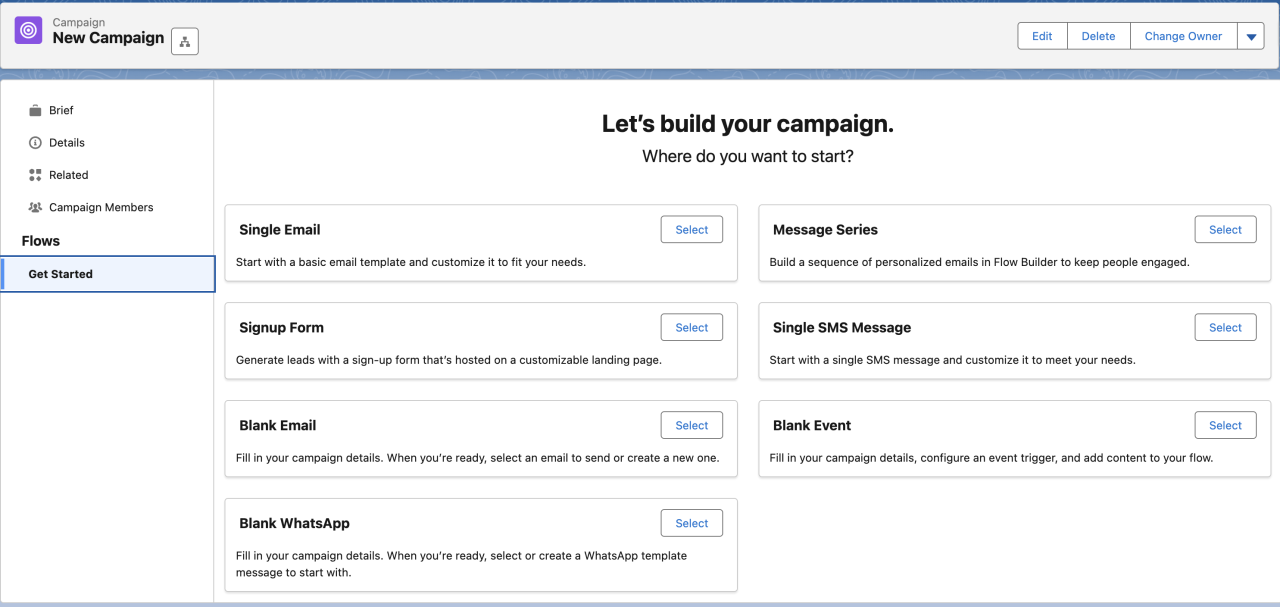
Task: Open the actions dropdown arrow next to Change Owner
Action: click(1251, 35)
